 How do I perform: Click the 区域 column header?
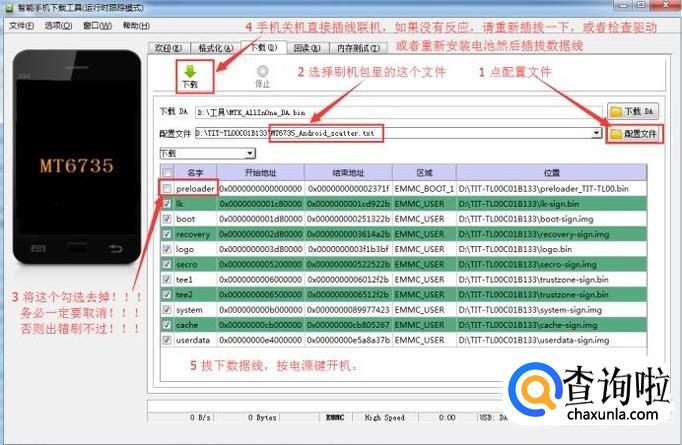[425, 172]
